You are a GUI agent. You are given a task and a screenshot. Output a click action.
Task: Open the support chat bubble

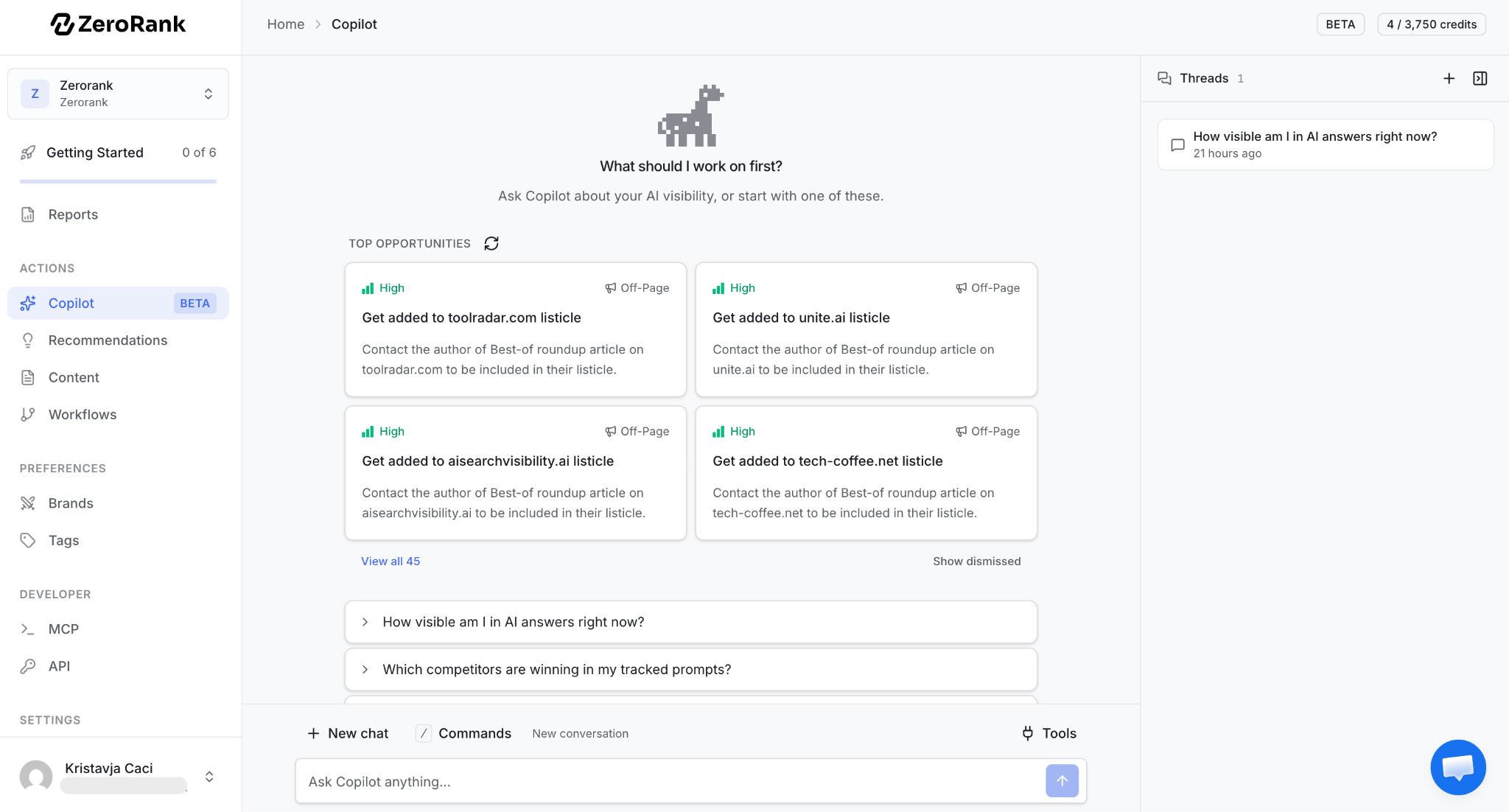click(1457, 767)
